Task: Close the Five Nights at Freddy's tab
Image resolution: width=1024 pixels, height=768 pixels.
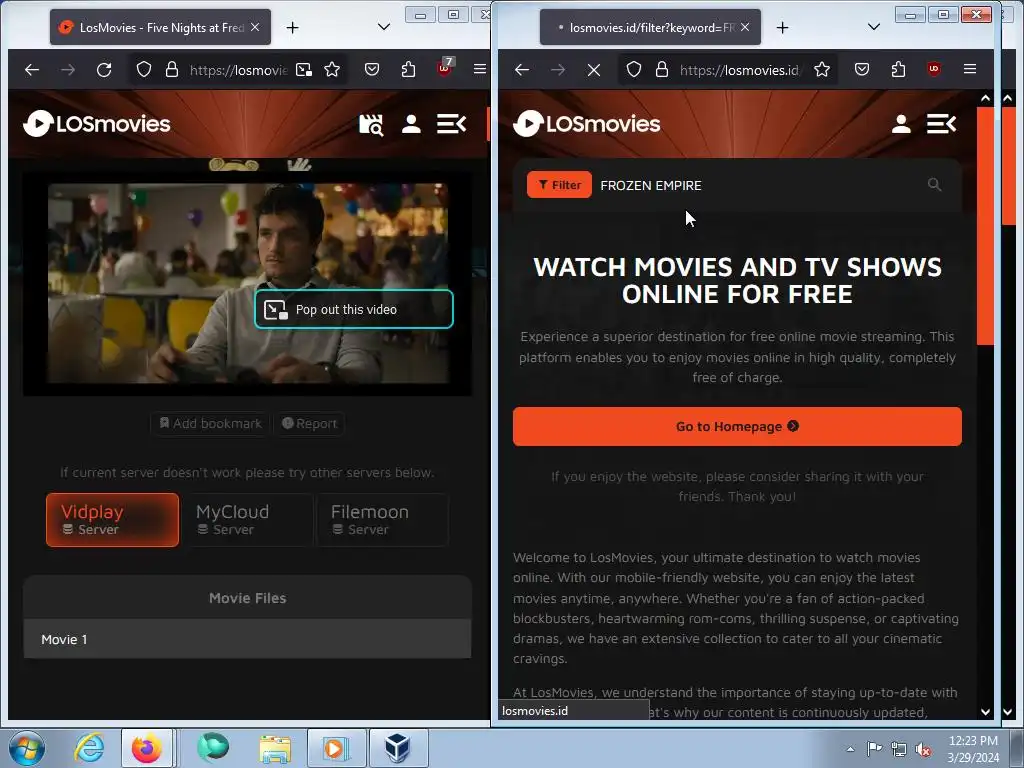Action: 255,27
